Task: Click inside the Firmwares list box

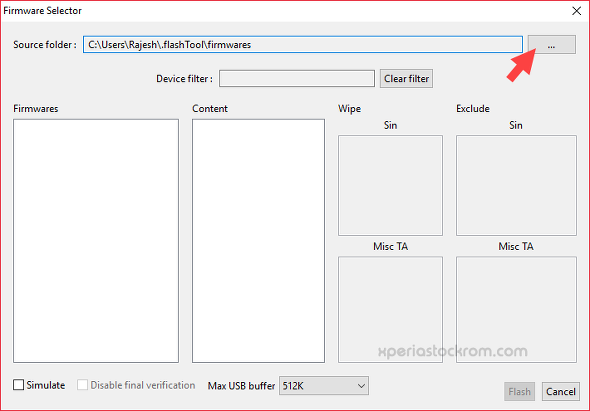Action: coord(96,241)
